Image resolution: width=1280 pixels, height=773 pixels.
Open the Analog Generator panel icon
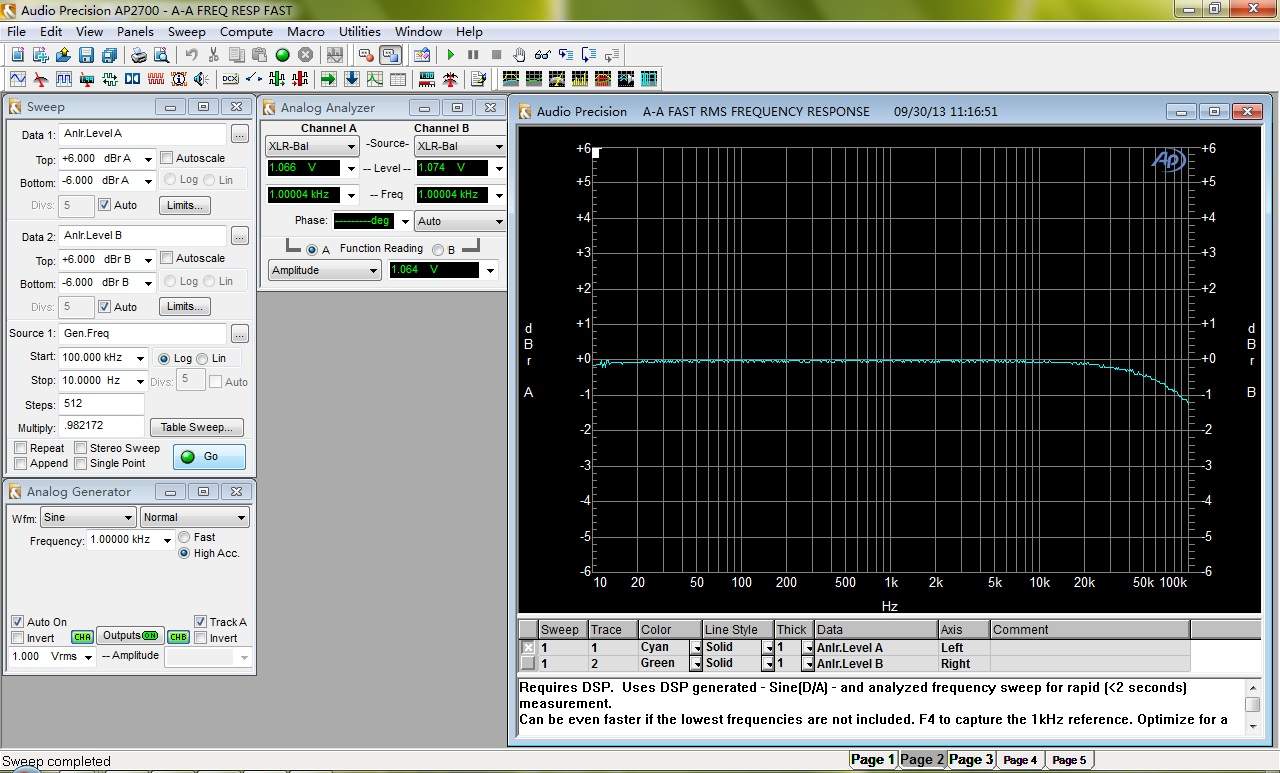pos(18,79)
